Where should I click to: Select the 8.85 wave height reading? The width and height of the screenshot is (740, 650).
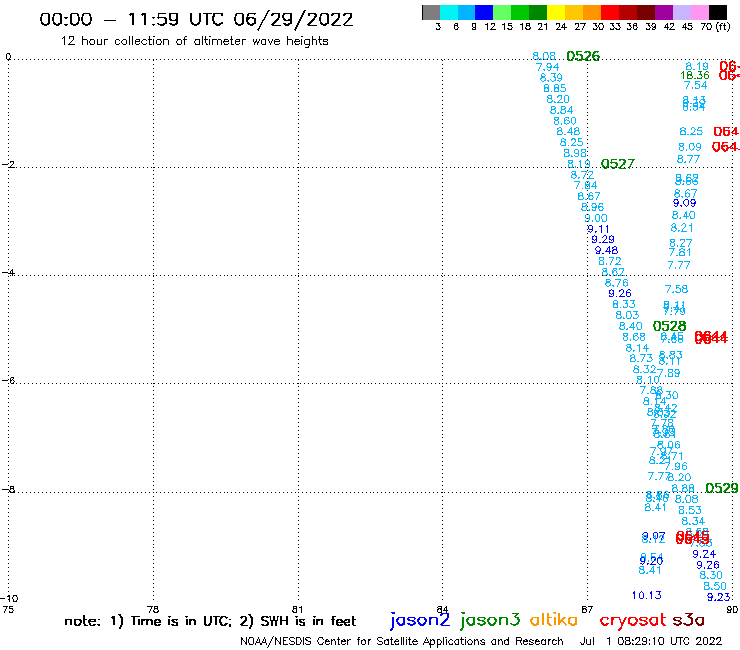click(x=555, y=88)
